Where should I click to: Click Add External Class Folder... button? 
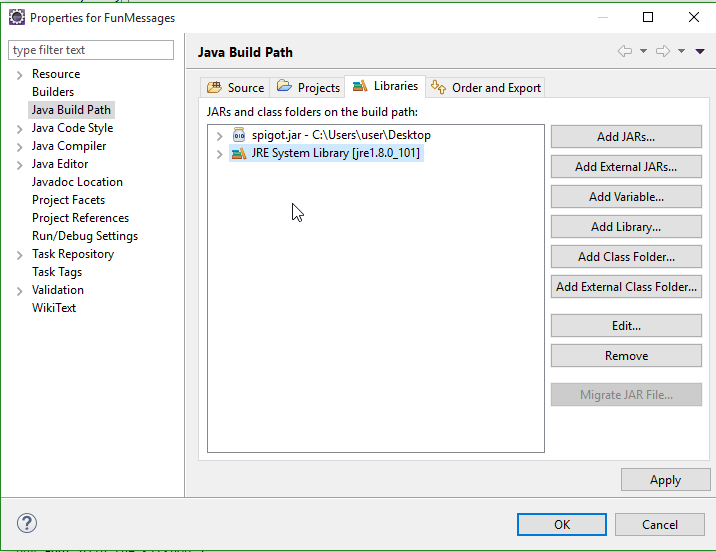[626, 287]
